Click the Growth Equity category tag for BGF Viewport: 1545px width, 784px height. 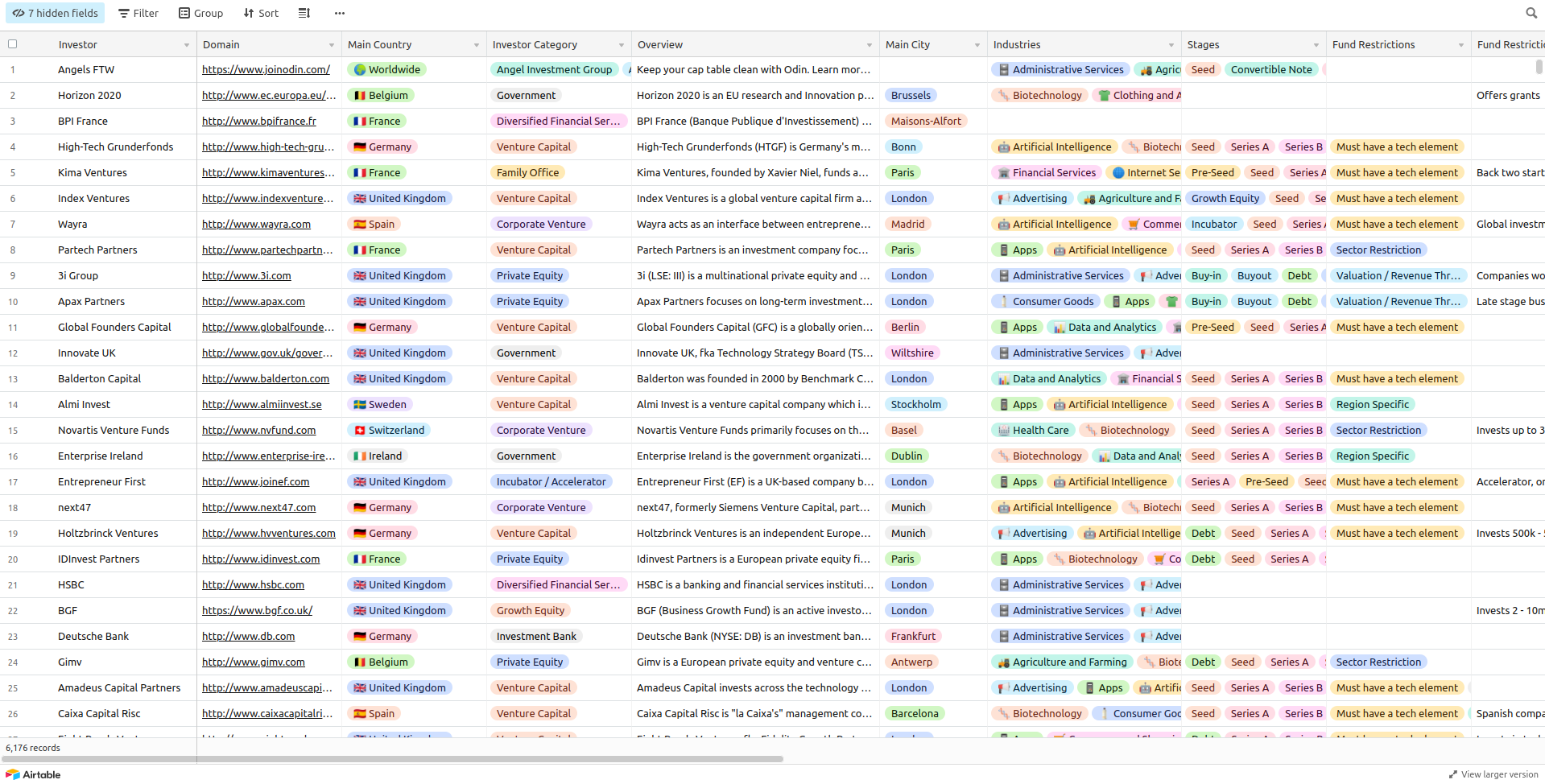click(x=530, y=611)
